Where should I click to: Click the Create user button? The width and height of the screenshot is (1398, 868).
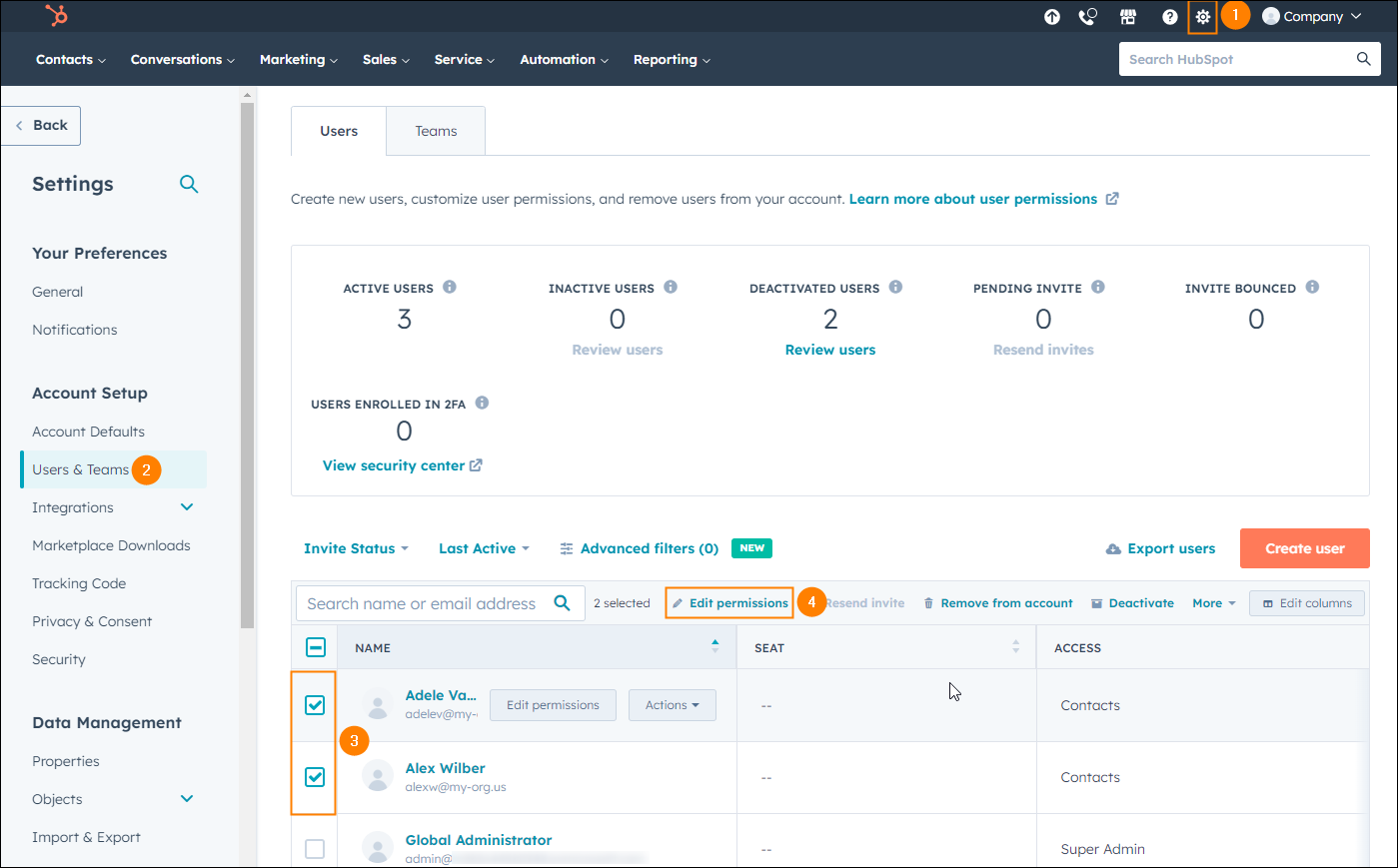[1304, 548]
